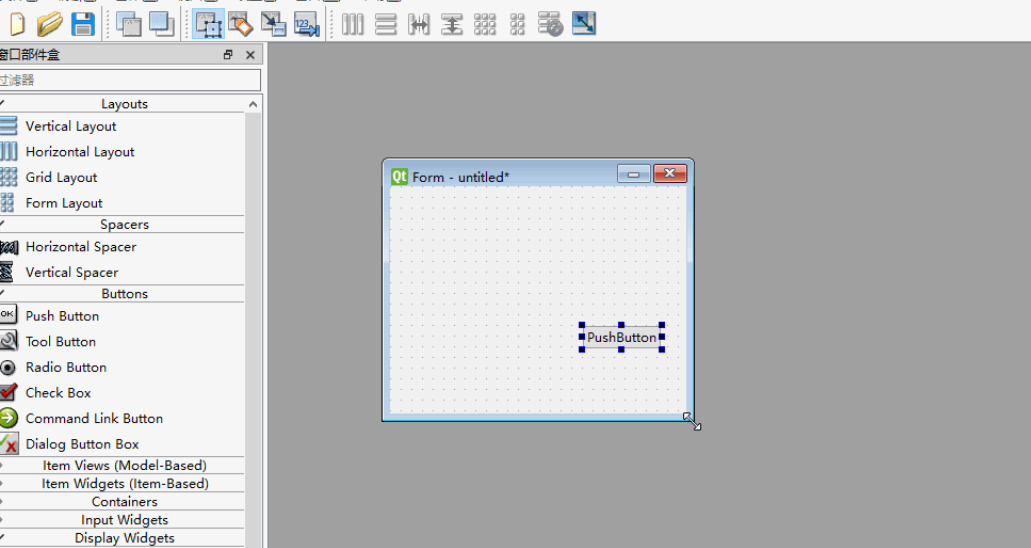Image resolution: width=1031 pixels, height=548 pixels.
Task: Click the widget box filter field
Action: pyautogui.click(x=130, y=80)
